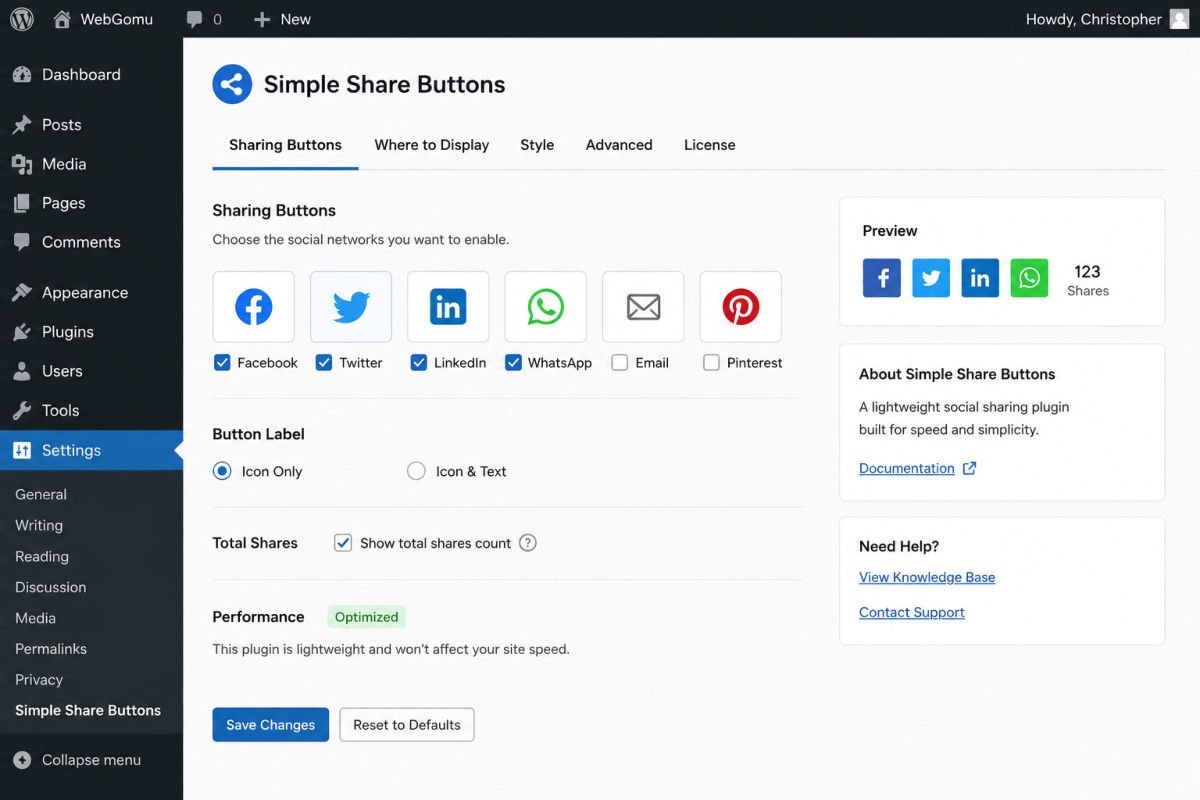Viewport: 1200px width, 800px height.
Task: Open the Posts menu
Action: click(91, 125)
